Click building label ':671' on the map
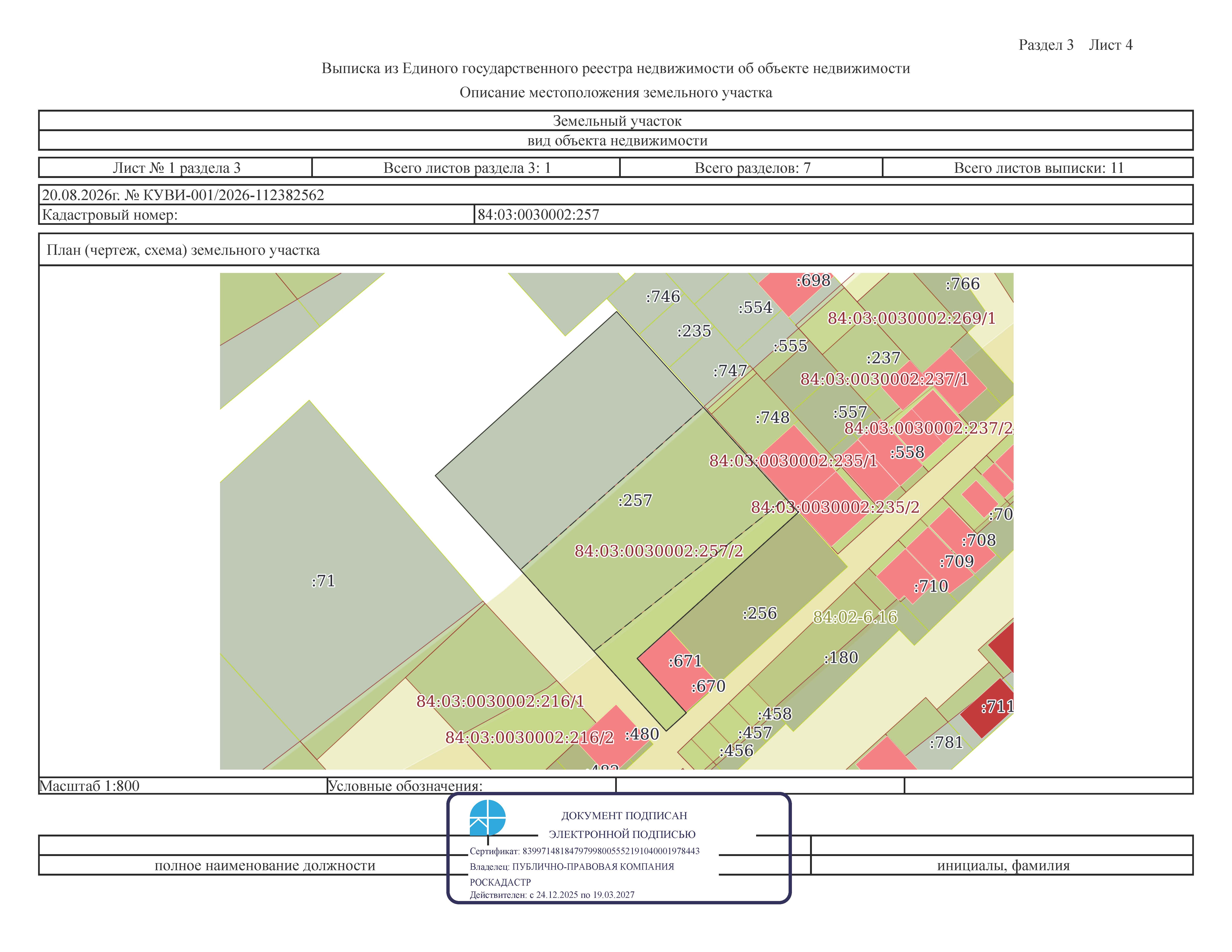The height and width of the screenshot is (952, 1232). pyautogui.click(x=685, y=661)
